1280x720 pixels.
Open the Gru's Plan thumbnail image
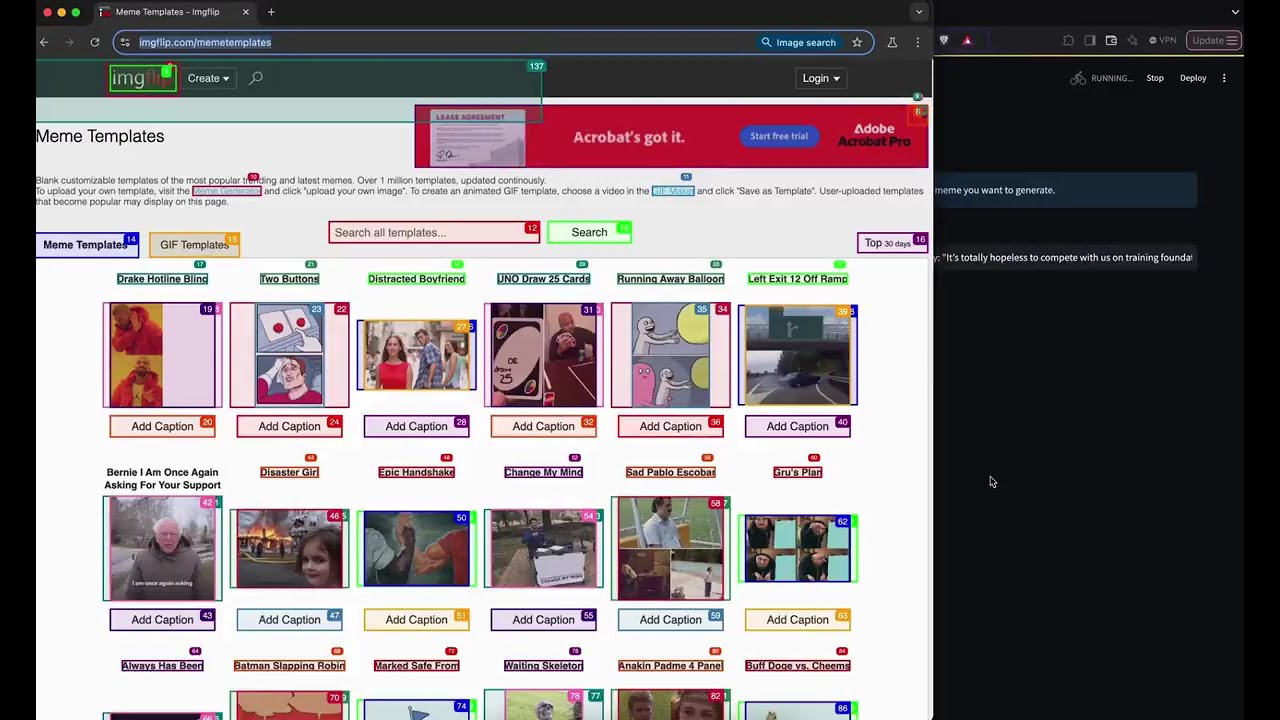(x=797, y=548)
